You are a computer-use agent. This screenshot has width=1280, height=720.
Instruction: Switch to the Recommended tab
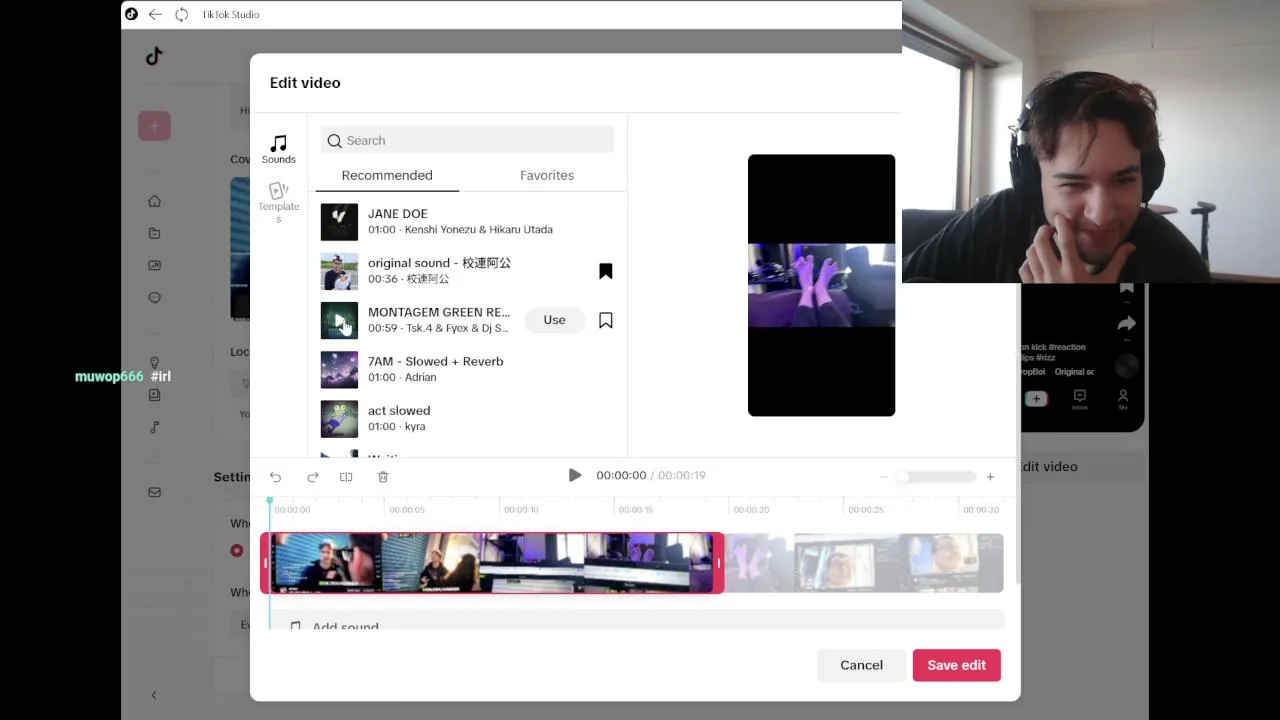[387, 175]
